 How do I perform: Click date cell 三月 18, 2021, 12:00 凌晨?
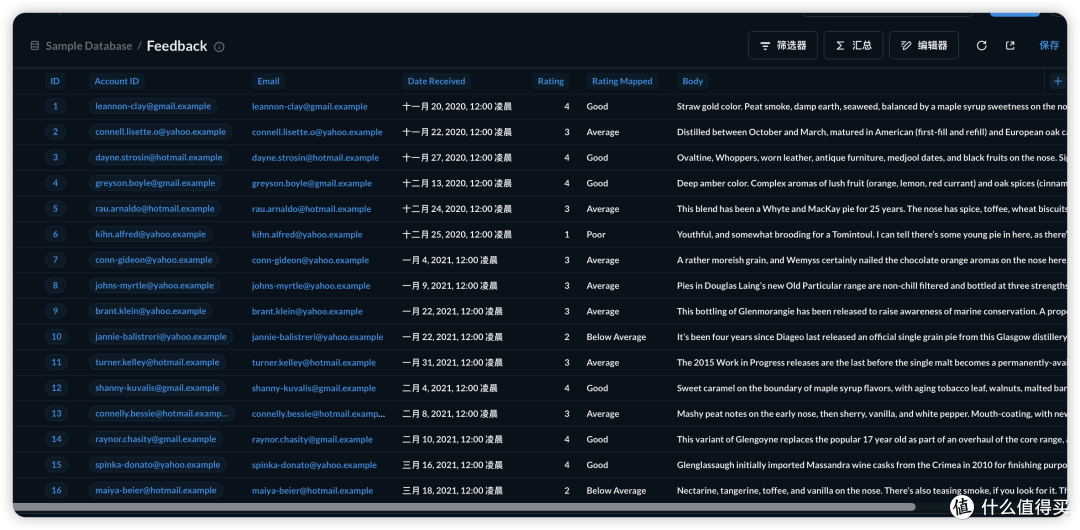tap(453, 491)
